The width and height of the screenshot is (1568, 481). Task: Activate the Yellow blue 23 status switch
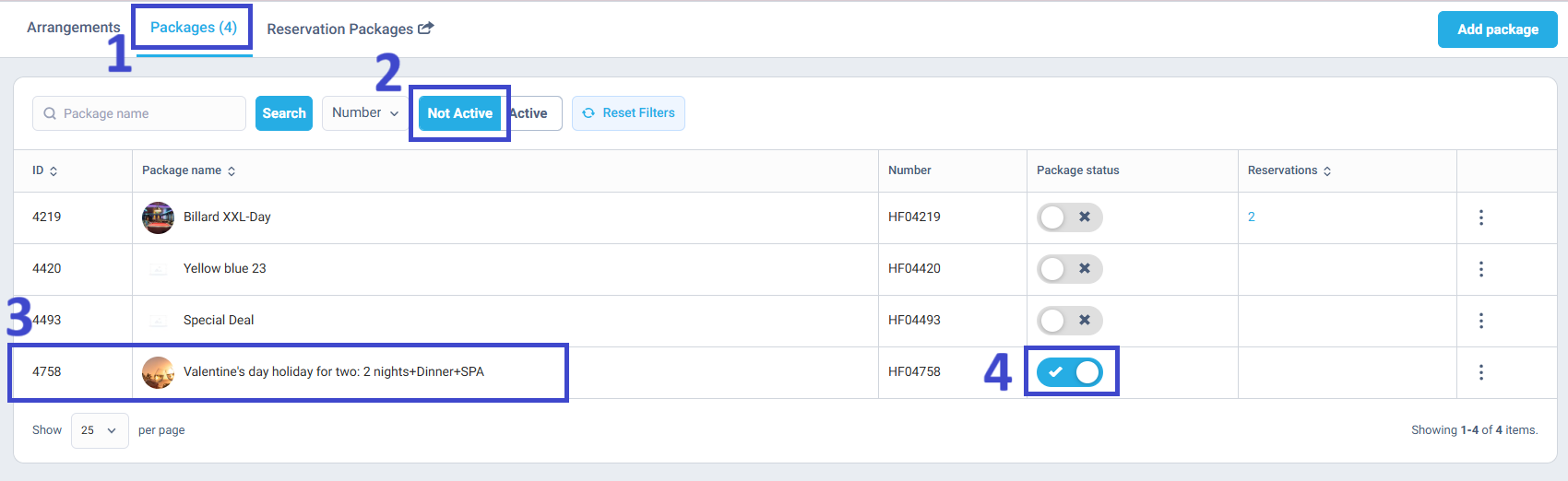(x=1070, y=269)
